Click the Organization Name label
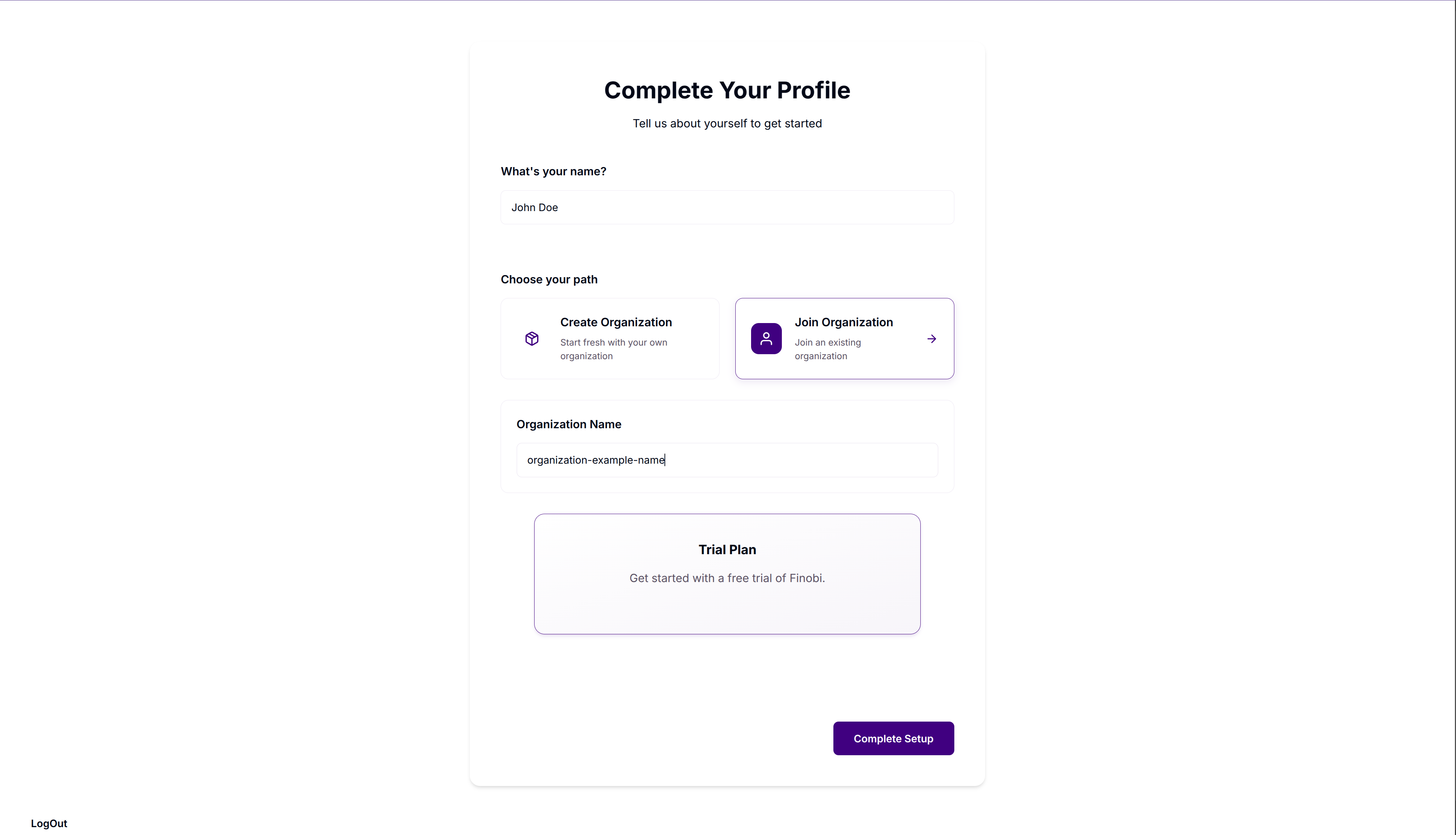This screenshot has width=1456, height=835. tap(569, 424)
